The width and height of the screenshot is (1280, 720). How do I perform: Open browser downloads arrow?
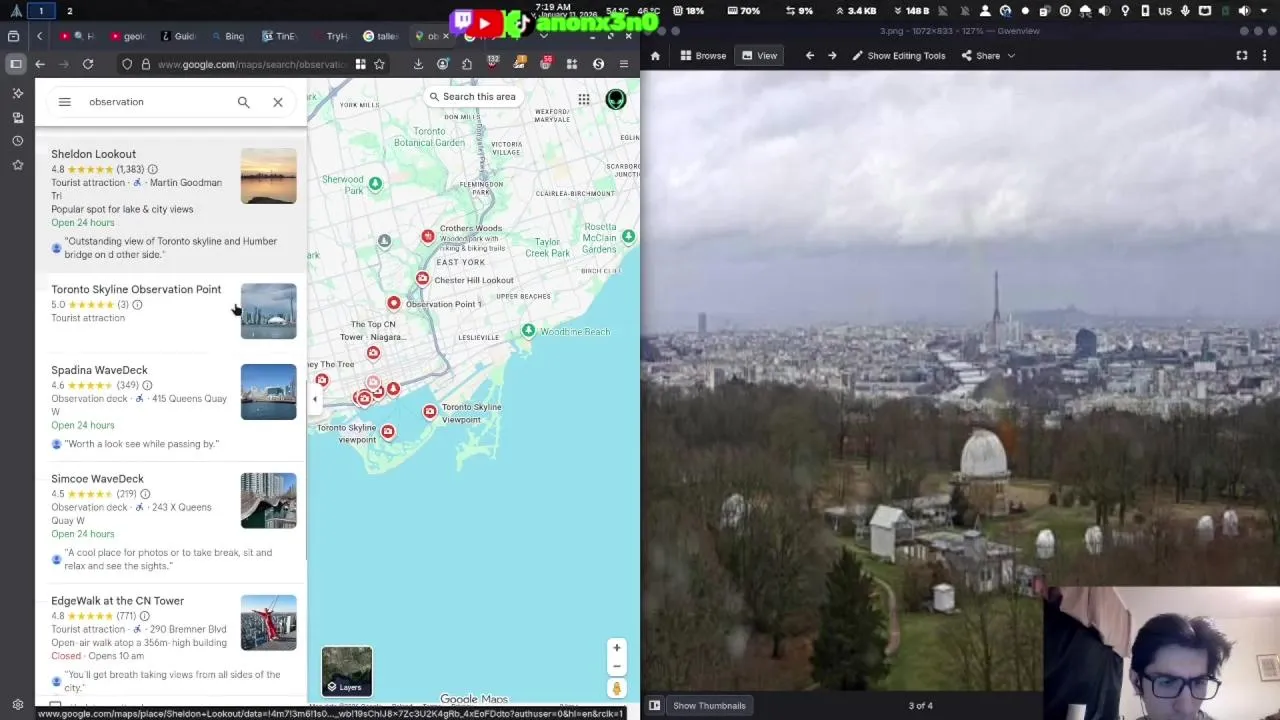418,64
